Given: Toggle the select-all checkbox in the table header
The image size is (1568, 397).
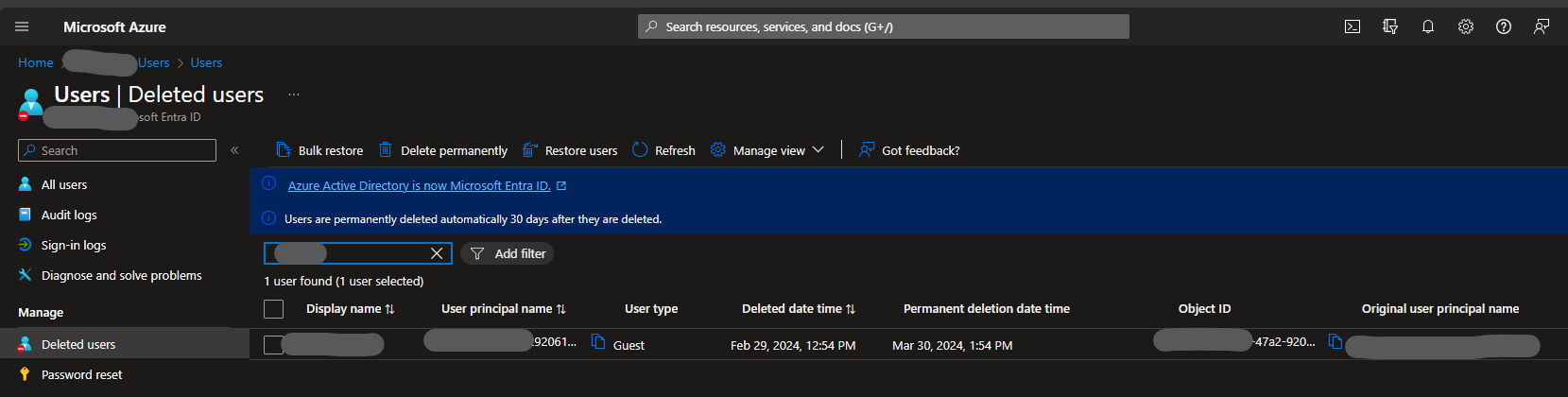Looking at the screenshot, I should point(274,309).
